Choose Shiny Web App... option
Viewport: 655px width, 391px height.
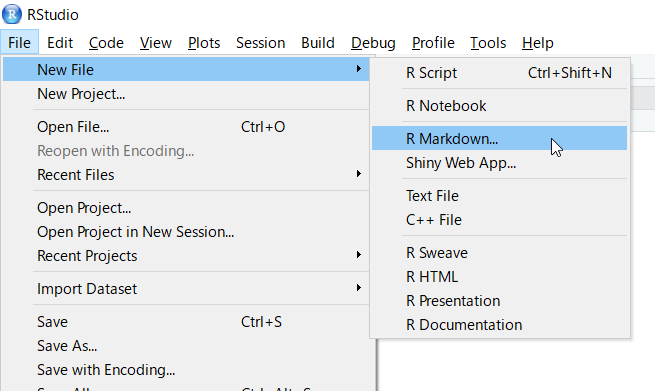tap(500, 162)
